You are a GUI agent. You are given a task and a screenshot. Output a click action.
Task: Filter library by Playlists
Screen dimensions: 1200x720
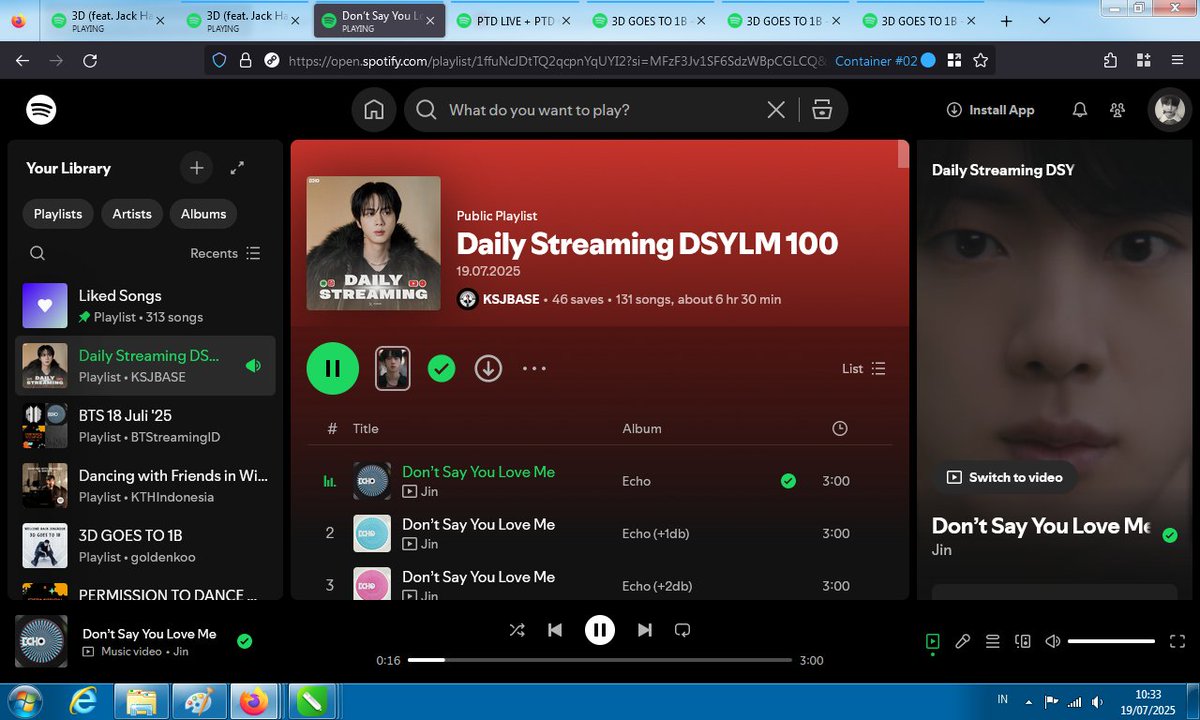point(58,214)
